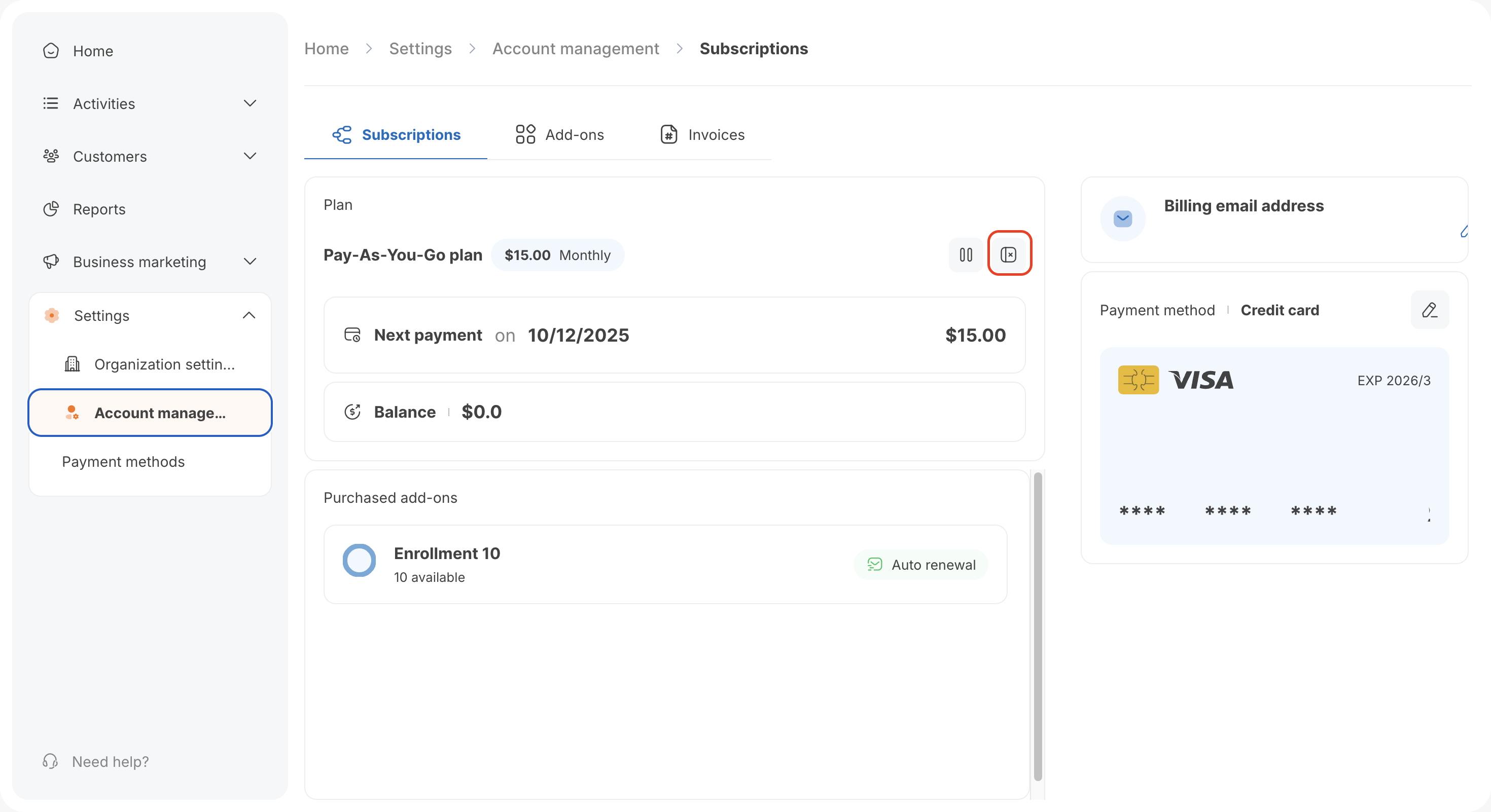
Task: Click the billing email envelope icon
Action: pos(1122,218)
